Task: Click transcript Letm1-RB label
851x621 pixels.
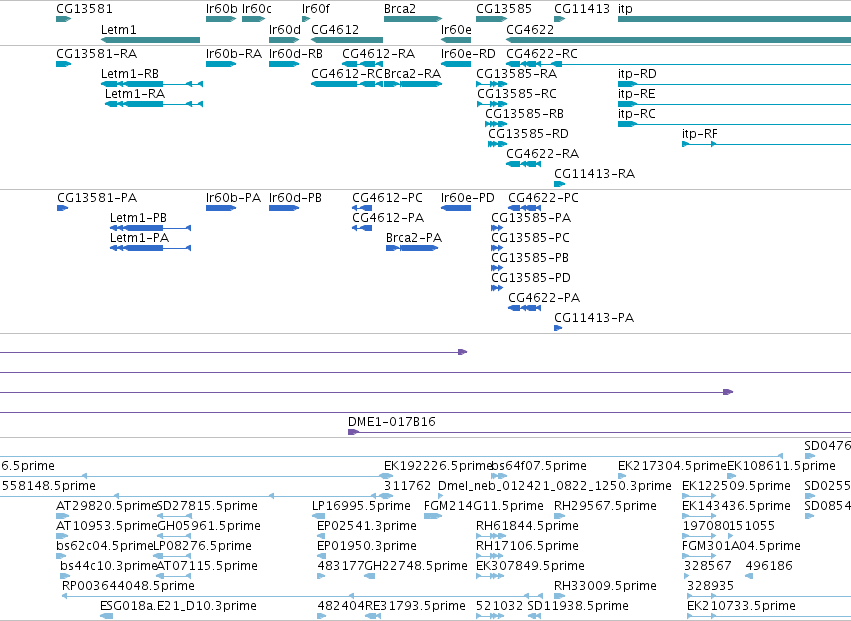Action: [130, 74]
